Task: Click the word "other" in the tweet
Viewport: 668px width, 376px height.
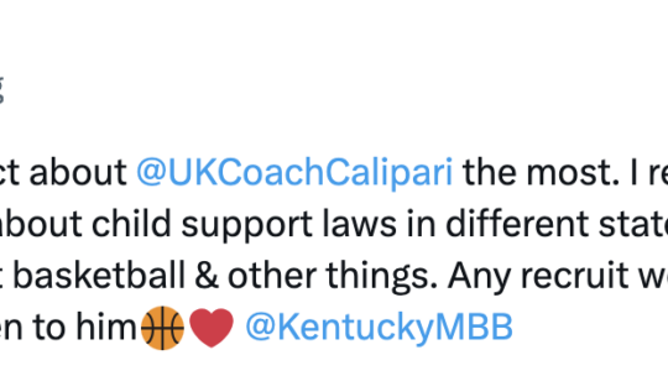Action: (x=272, y=276)
